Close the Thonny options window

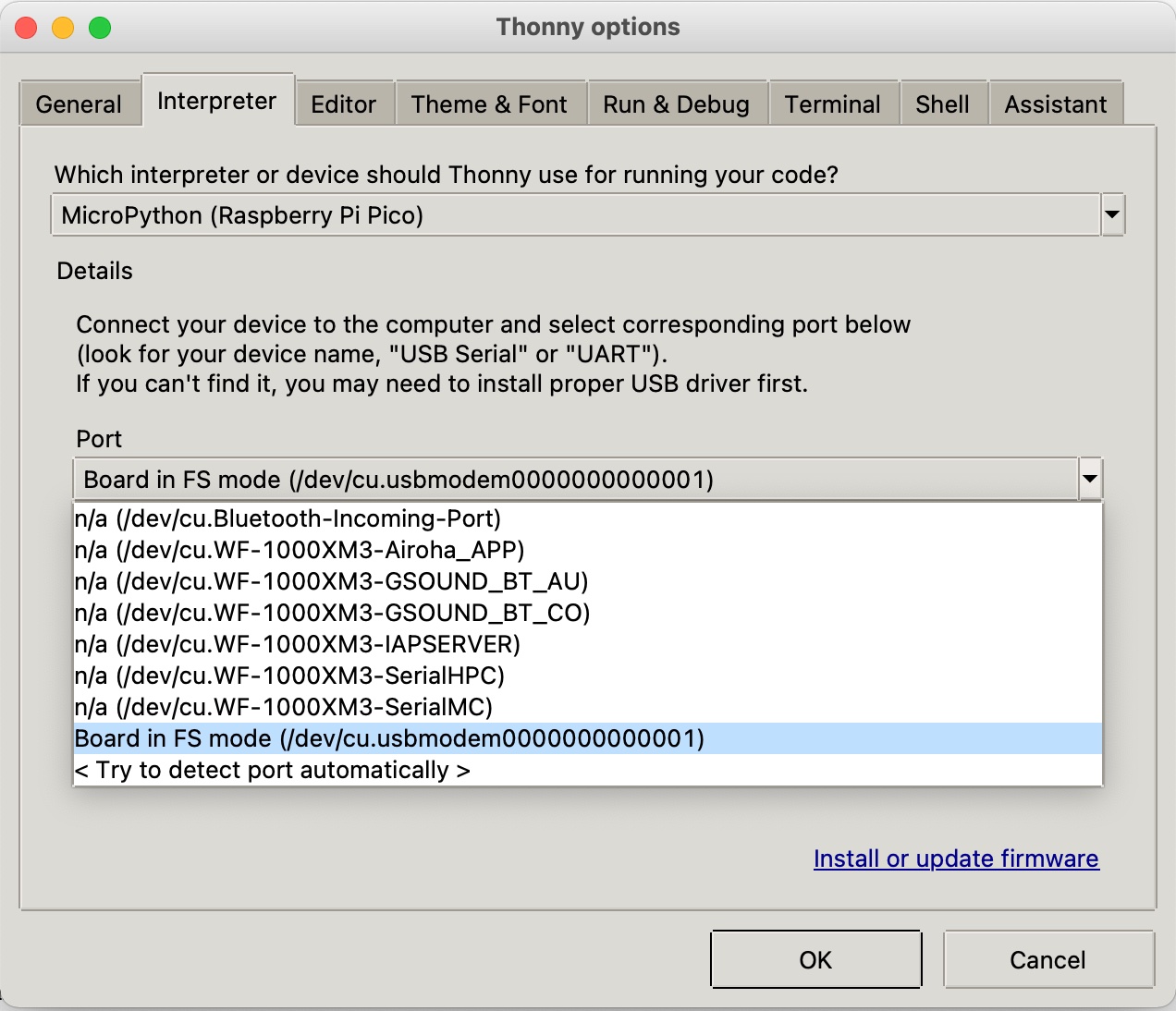[x=26, y=28]
